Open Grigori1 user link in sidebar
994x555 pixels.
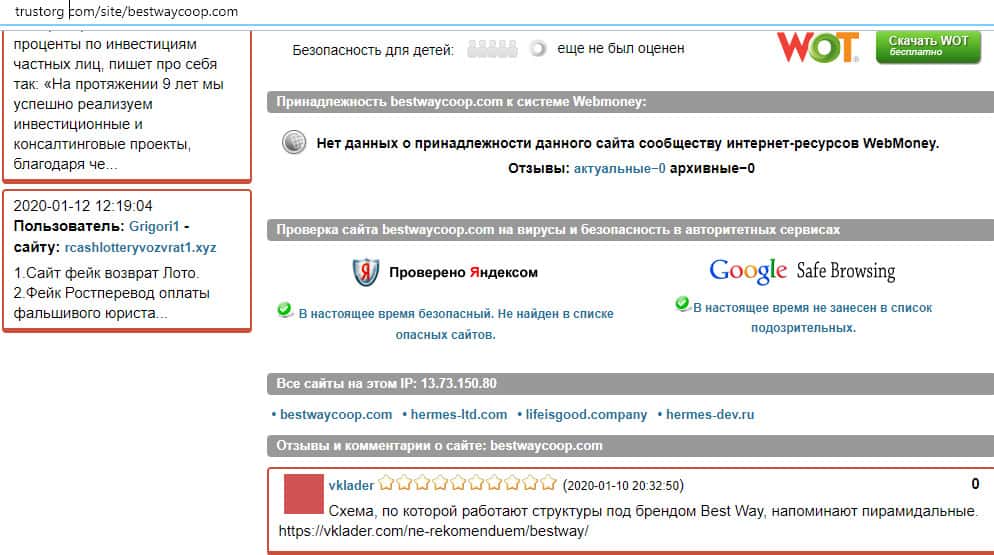[x=154, y=226]
